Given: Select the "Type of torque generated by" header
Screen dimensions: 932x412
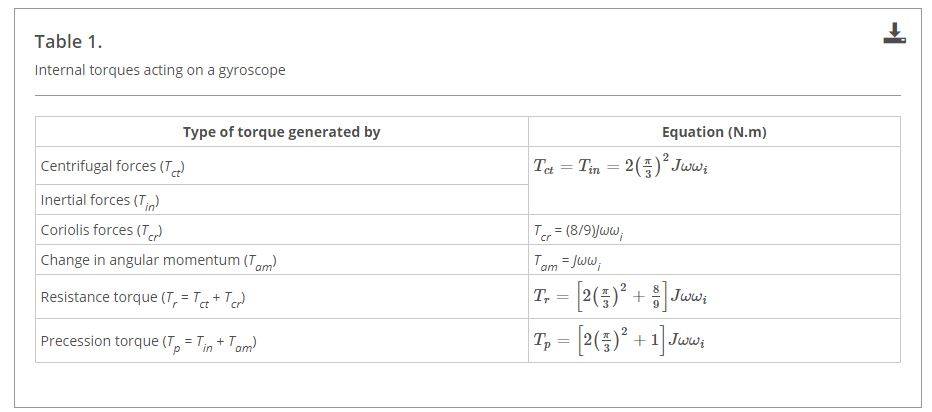Looking at the screenshot, I should pyautogui.click(x=281, y=132).
